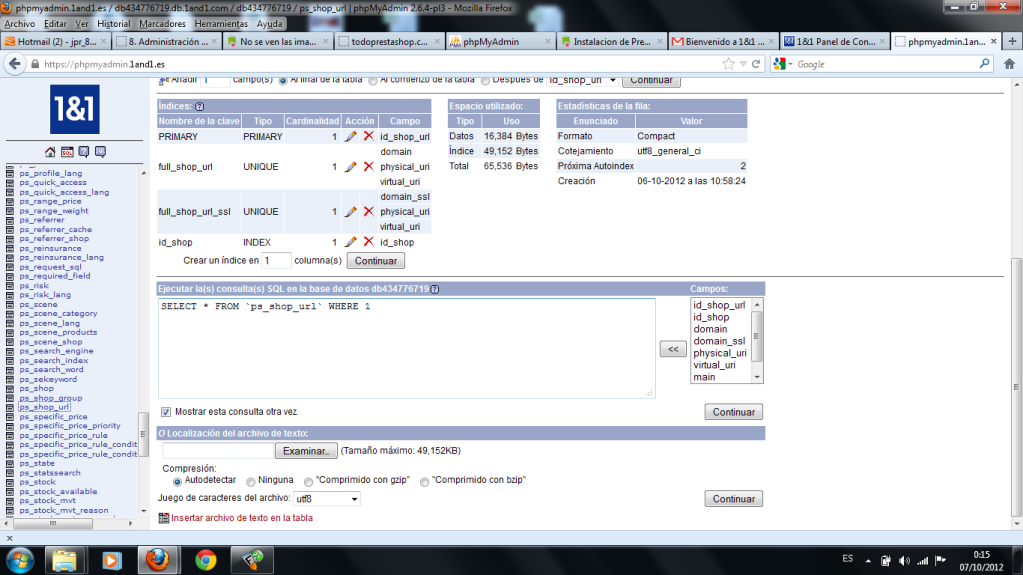The height and width of the screenshot is (575, 1023).
Task: Switch to the Hotmail tab
Action: coord(55,41)
